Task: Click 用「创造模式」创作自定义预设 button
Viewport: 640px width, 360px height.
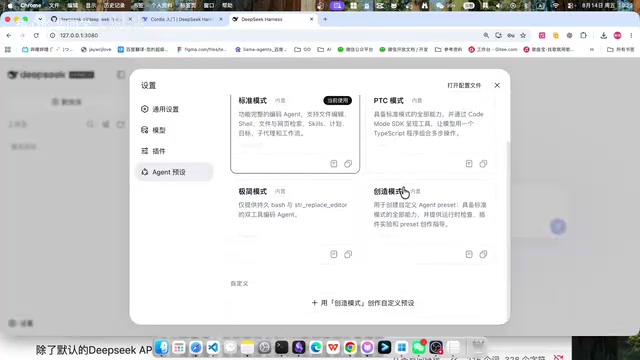Action: 363,303
